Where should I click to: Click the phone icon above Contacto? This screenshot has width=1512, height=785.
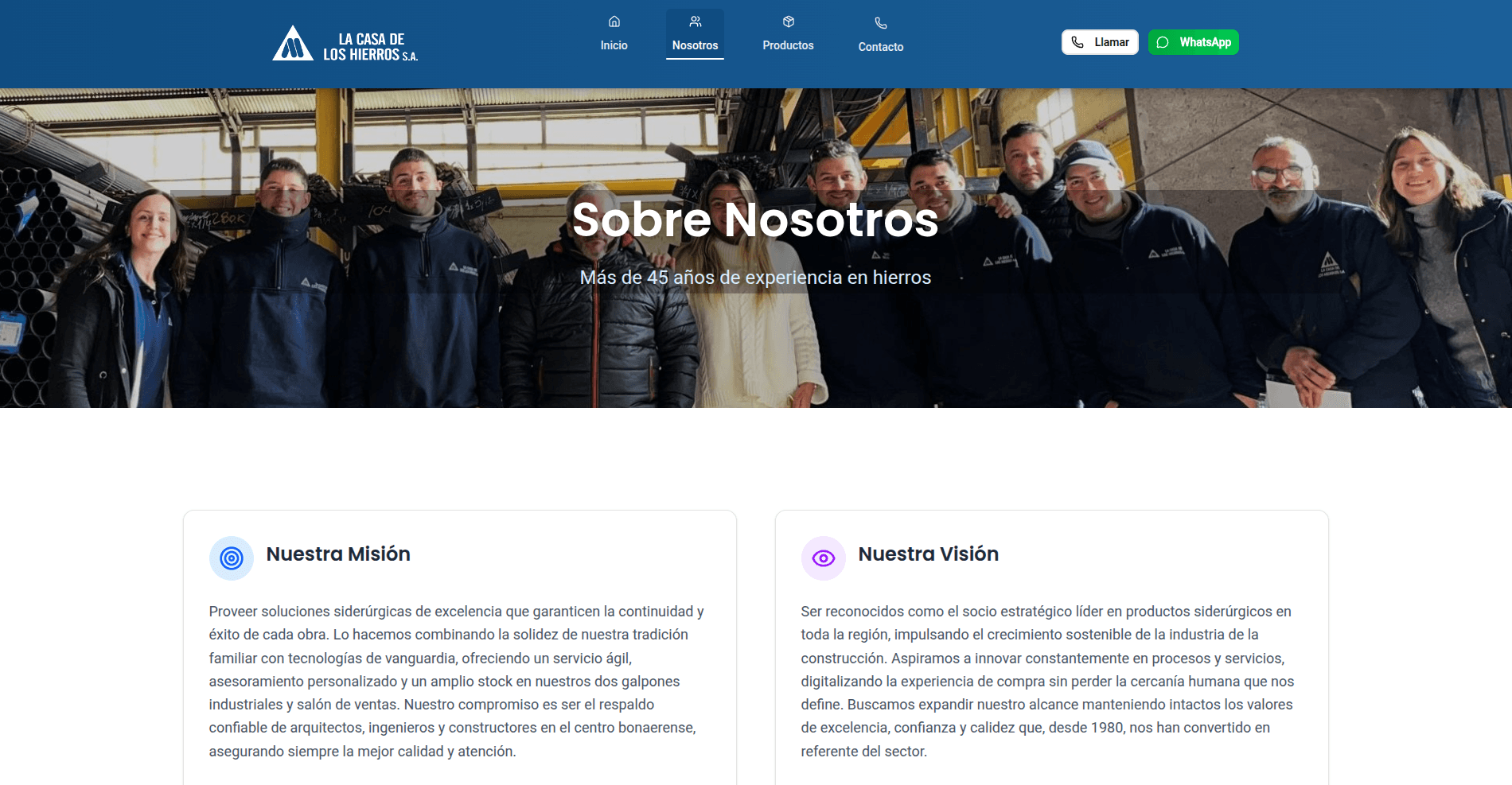point(881,23)
